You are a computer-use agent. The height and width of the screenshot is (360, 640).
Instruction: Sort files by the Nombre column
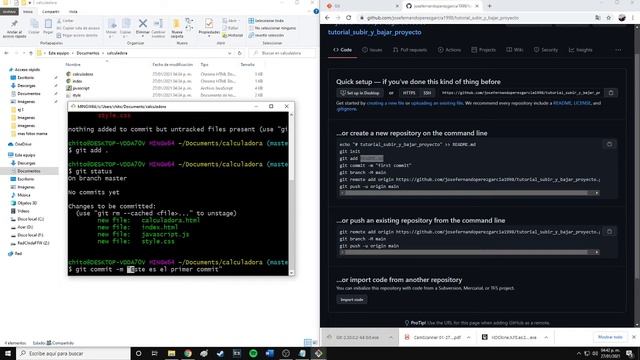tap(73, 64)
